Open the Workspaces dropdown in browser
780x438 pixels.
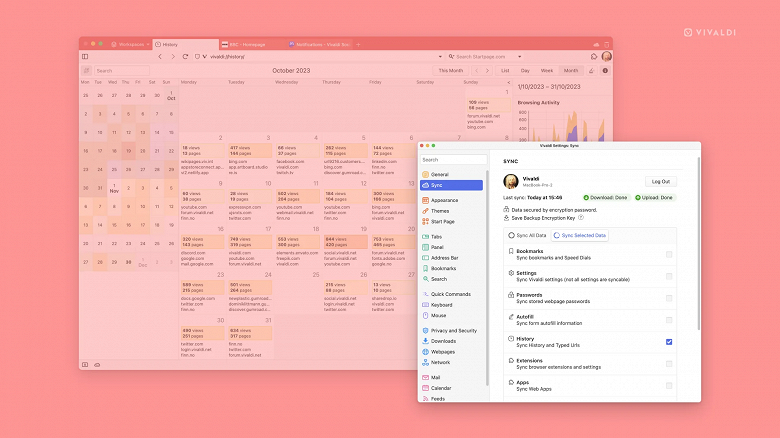tap(130, 44)
